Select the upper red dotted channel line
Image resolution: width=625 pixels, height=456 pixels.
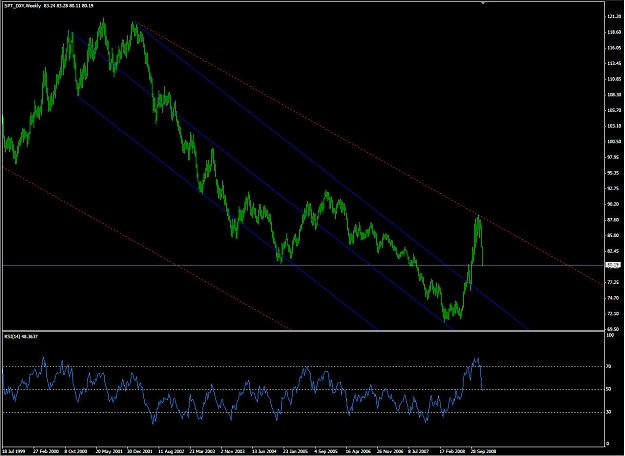369,153
